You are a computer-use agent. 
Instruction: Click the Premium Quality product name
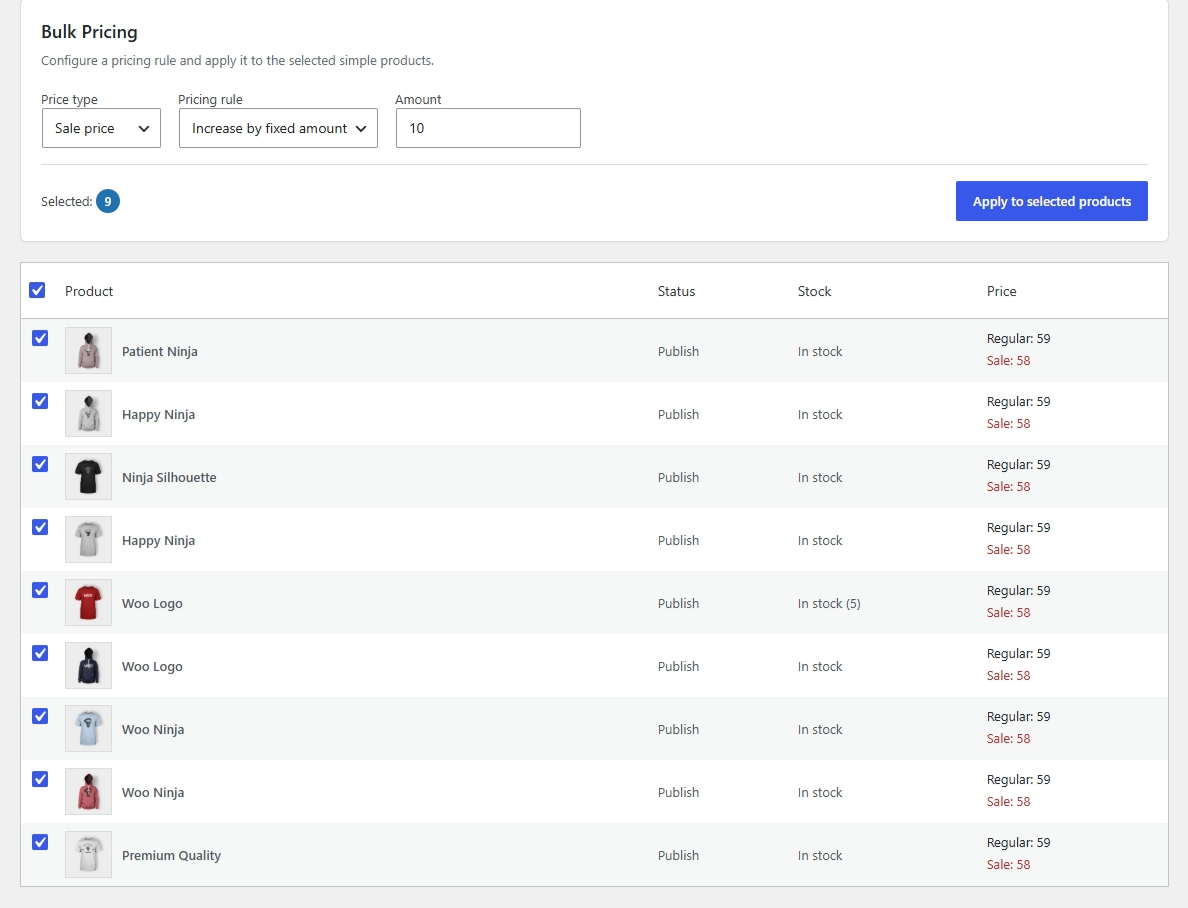point(171,856)
